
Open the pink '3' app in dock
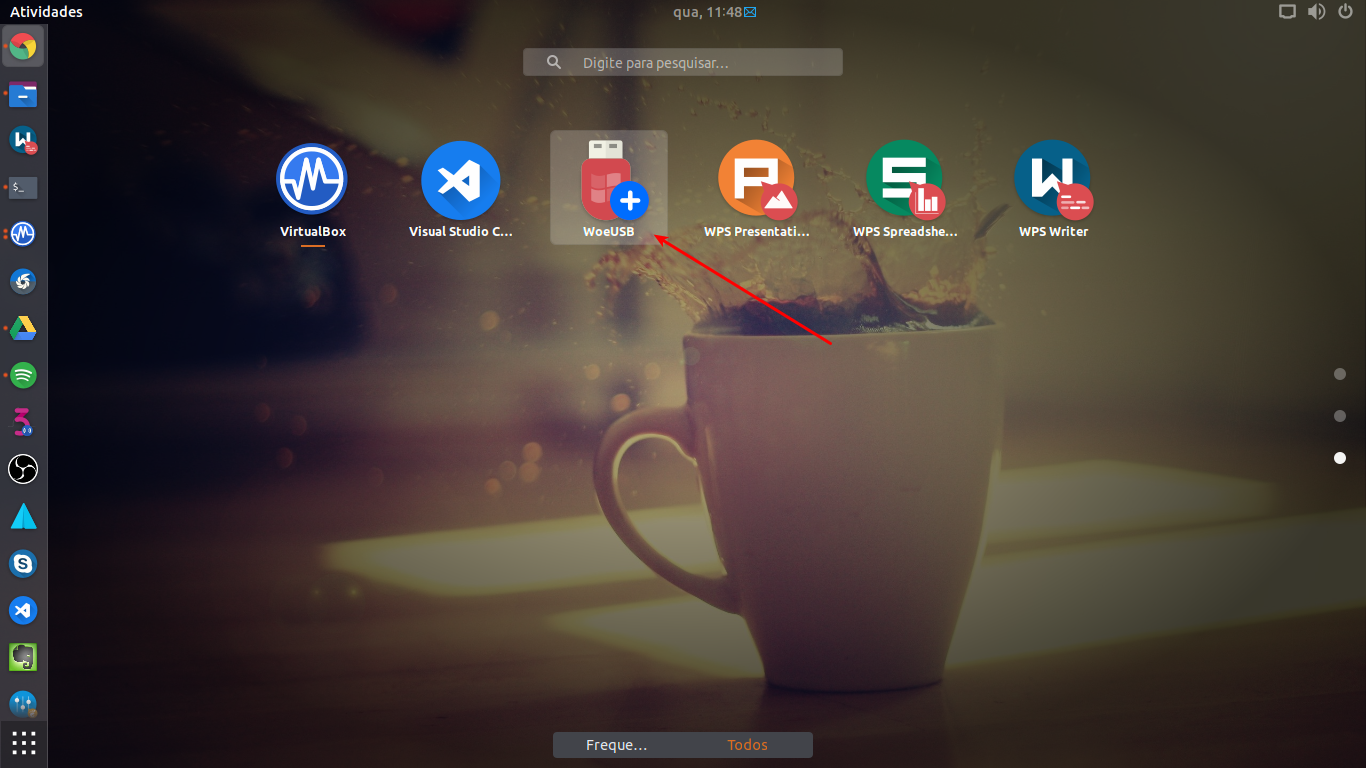coord(23,422)
